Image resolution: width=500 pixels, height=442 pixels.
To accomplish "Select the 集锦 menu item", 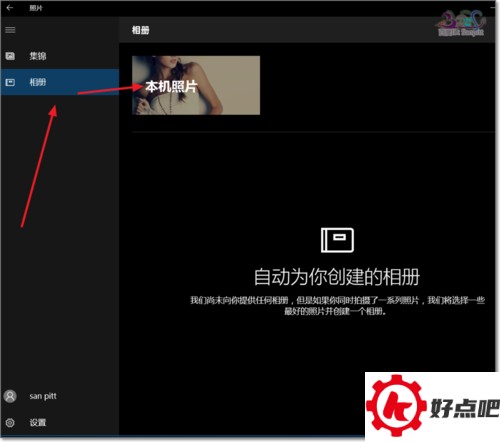I will pyautogui.click(x=60, y=56).
